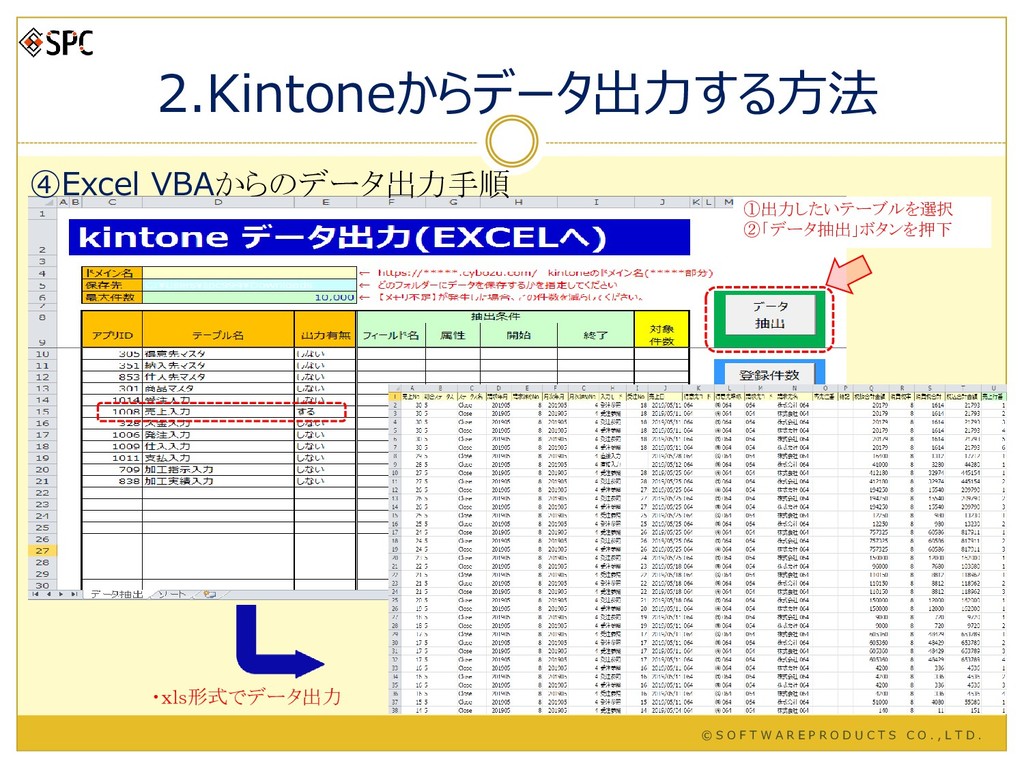Click the 支払入力 table name cell
Image resolution: width=1024 pixels, height=768 pixels.
point(218,458)
